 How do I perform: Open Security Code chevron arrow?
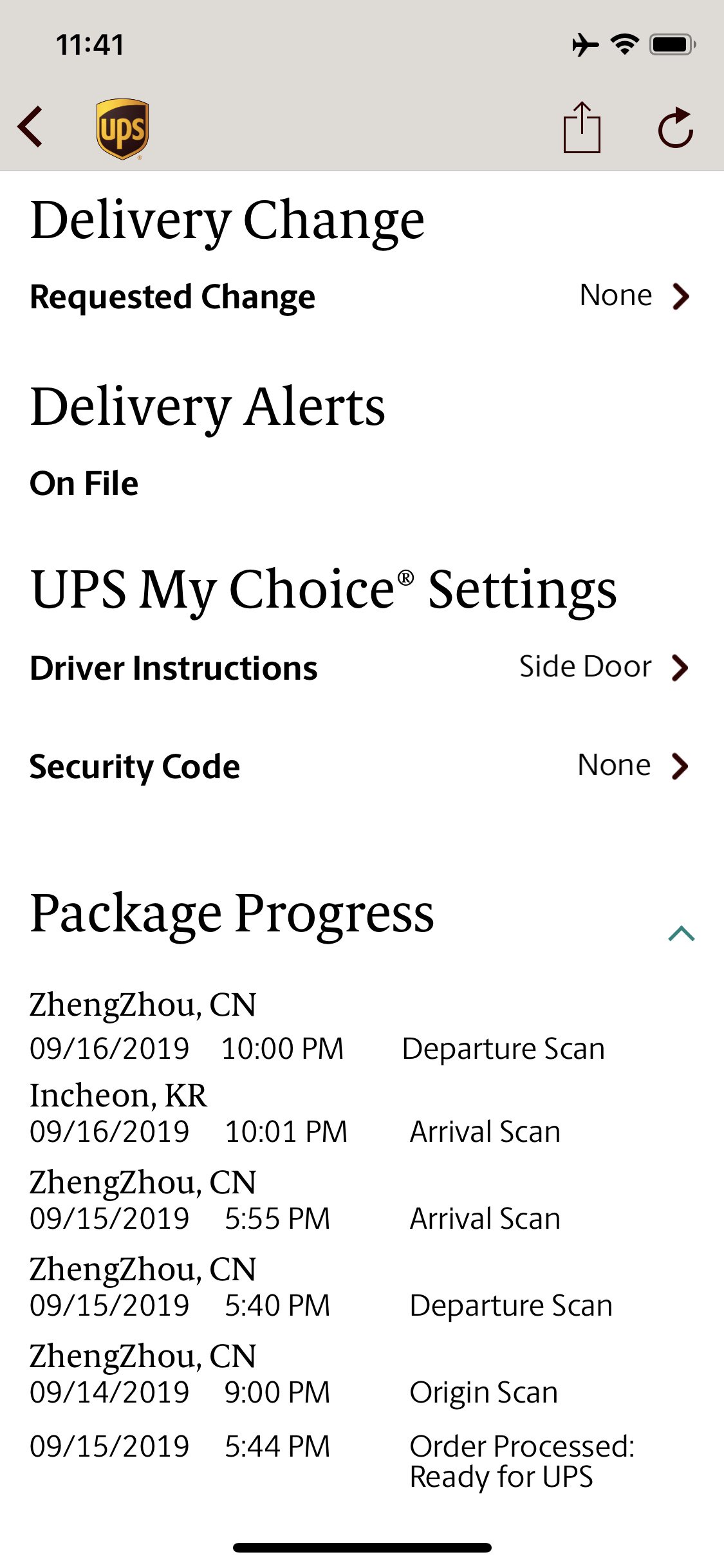[x=680, y=766]
